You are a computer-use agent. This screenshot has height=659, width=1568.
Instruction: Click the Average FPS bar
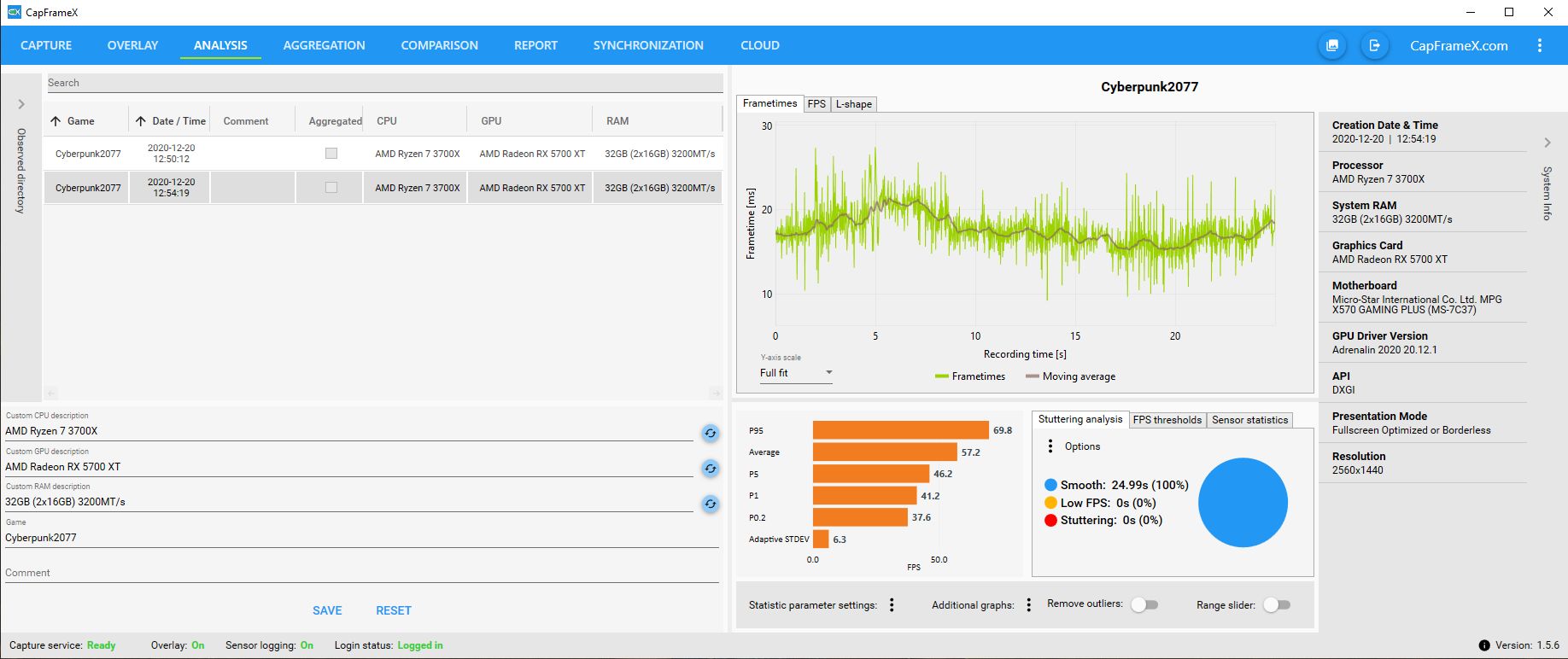click(885, 452)
